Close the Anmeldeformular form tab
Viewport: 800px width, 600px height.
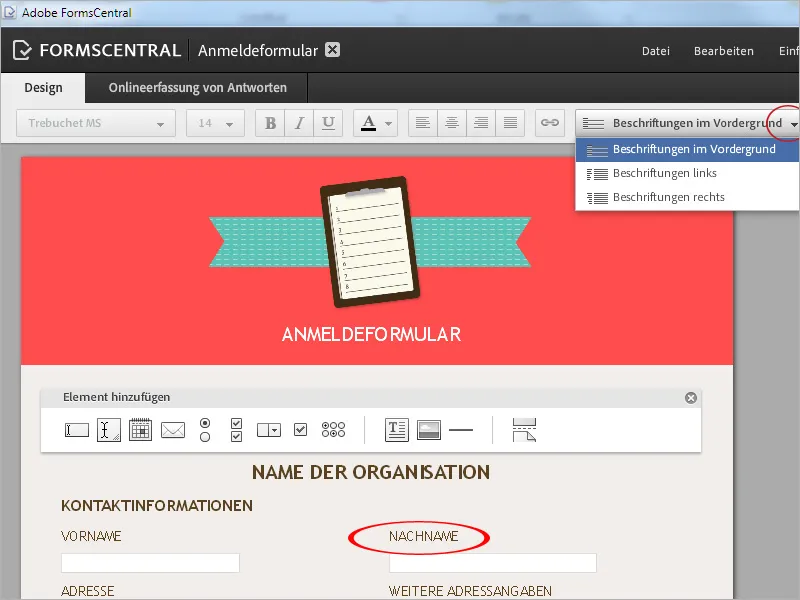point(333,49)
